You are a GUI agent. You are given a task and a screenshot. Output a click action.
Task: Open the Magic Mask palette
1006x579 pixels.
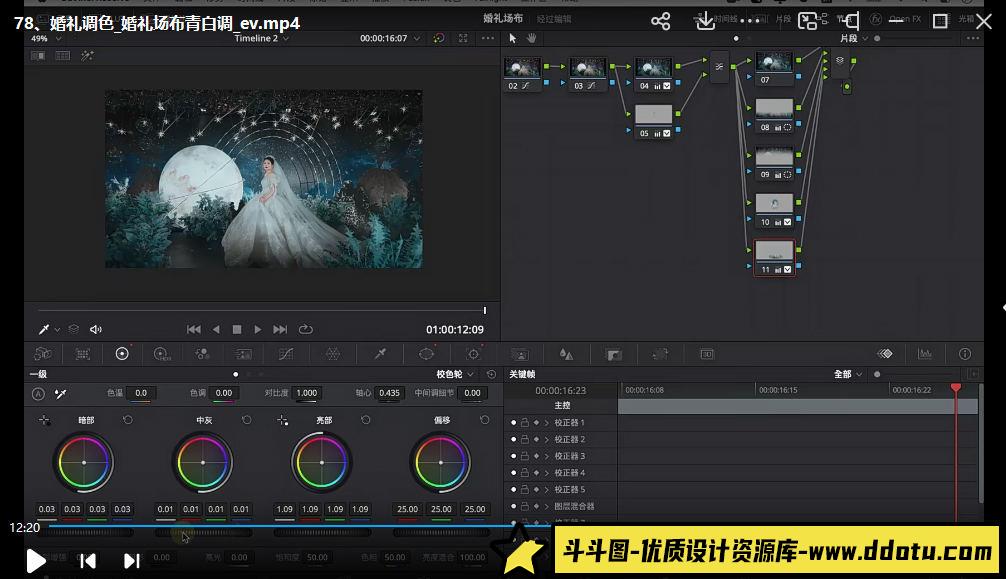(x=520, y=354)
